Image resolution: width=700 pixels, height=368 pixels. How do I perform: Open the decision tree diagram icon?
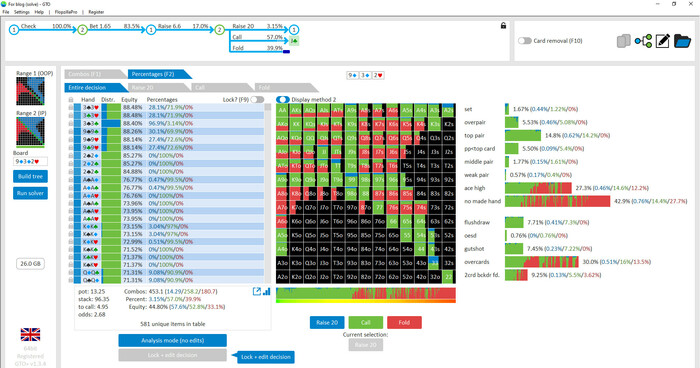click(x=643, y=41)
